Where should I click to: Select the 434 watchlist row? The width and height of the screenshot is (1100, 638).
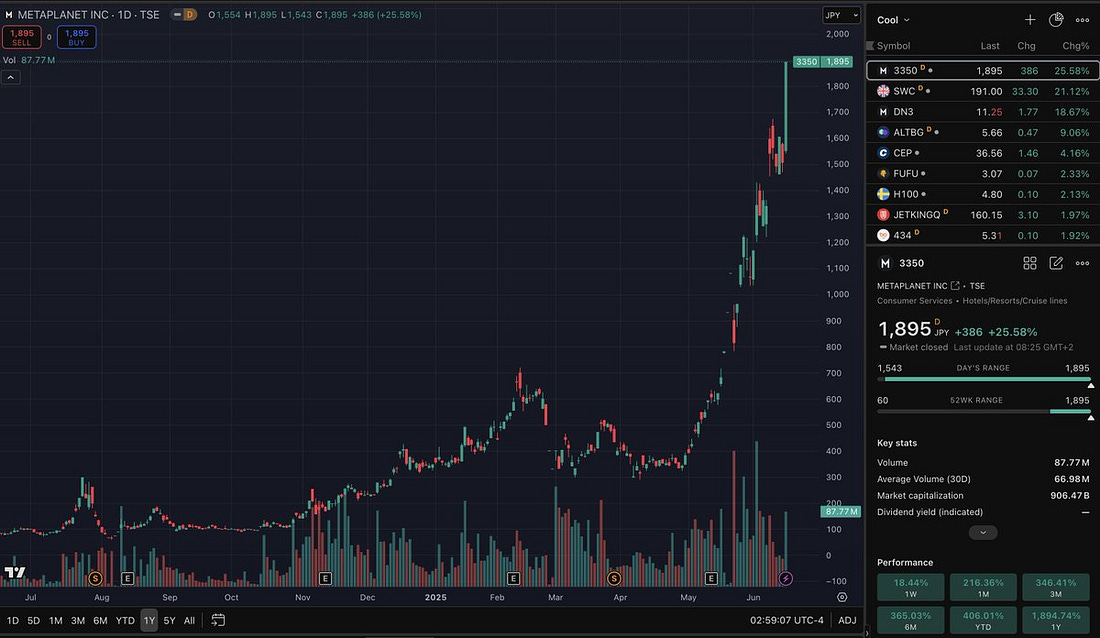pyautogui.click(x=983, y=235)
